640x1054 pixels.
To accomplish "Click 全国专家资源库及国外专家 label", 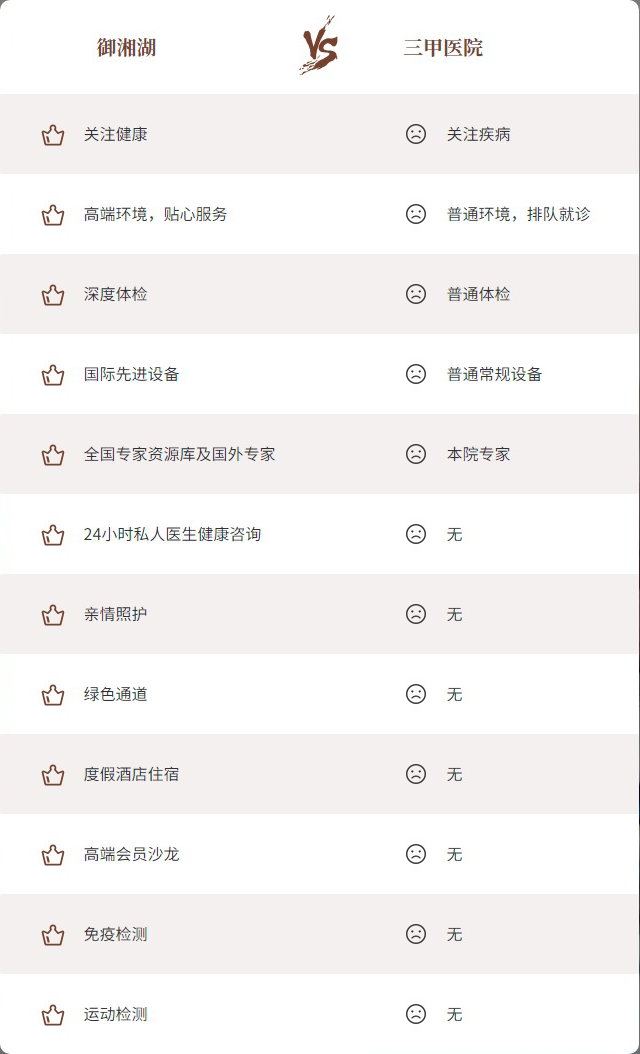I will (x=179, y=454).
